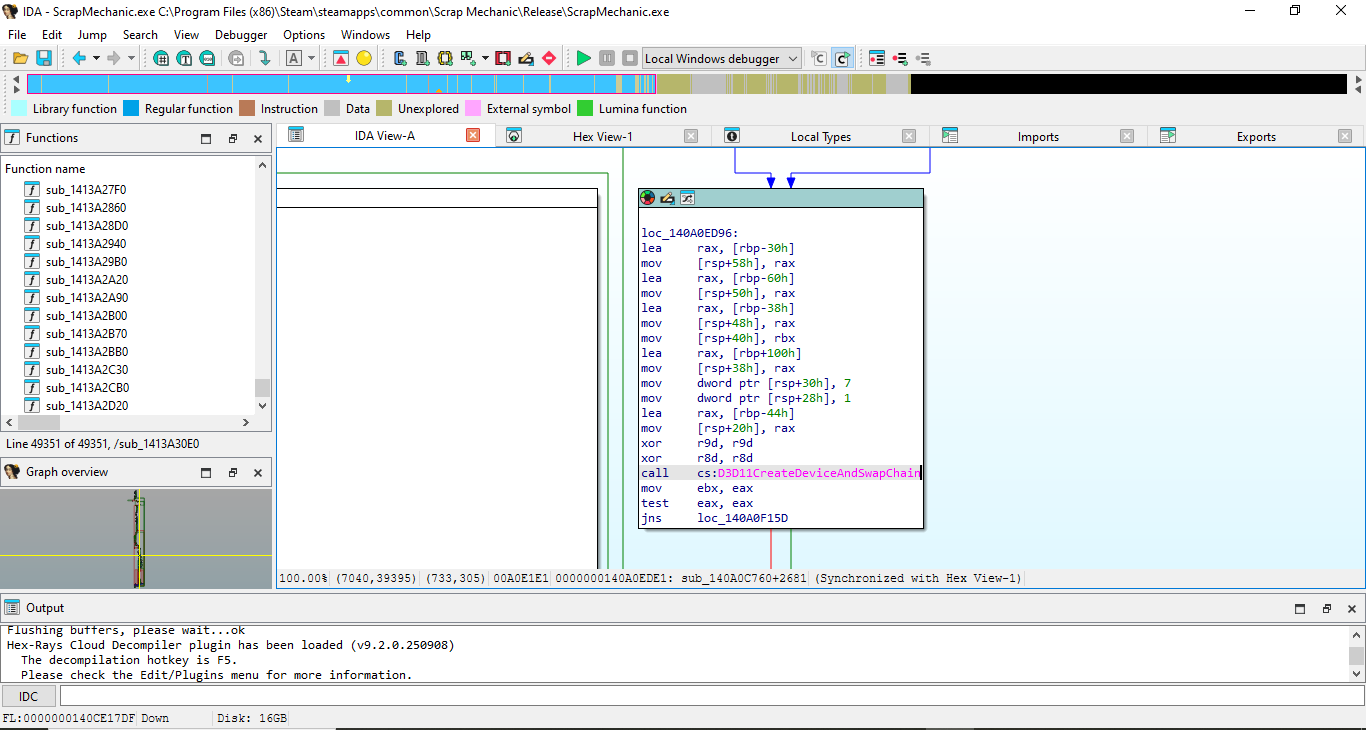Click the gray window-with-plus view icon
The height and width of the screenshot is (730, 1366).
[x=422, y=58]
